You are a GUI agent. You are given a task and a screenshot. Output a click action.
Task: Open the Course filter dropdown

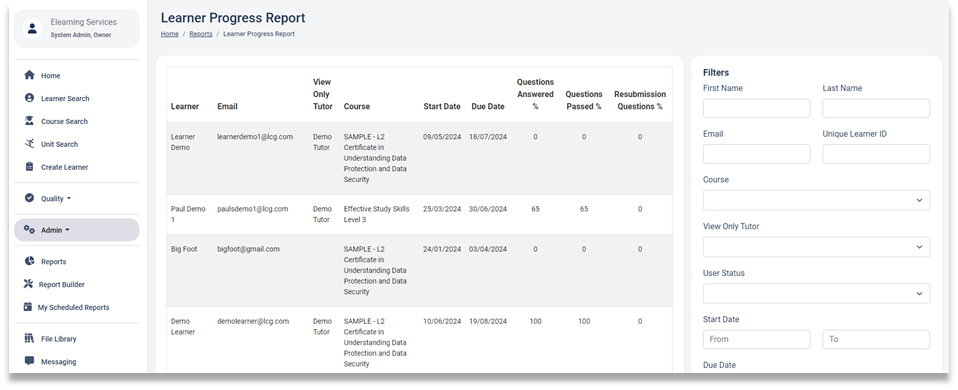816,201
